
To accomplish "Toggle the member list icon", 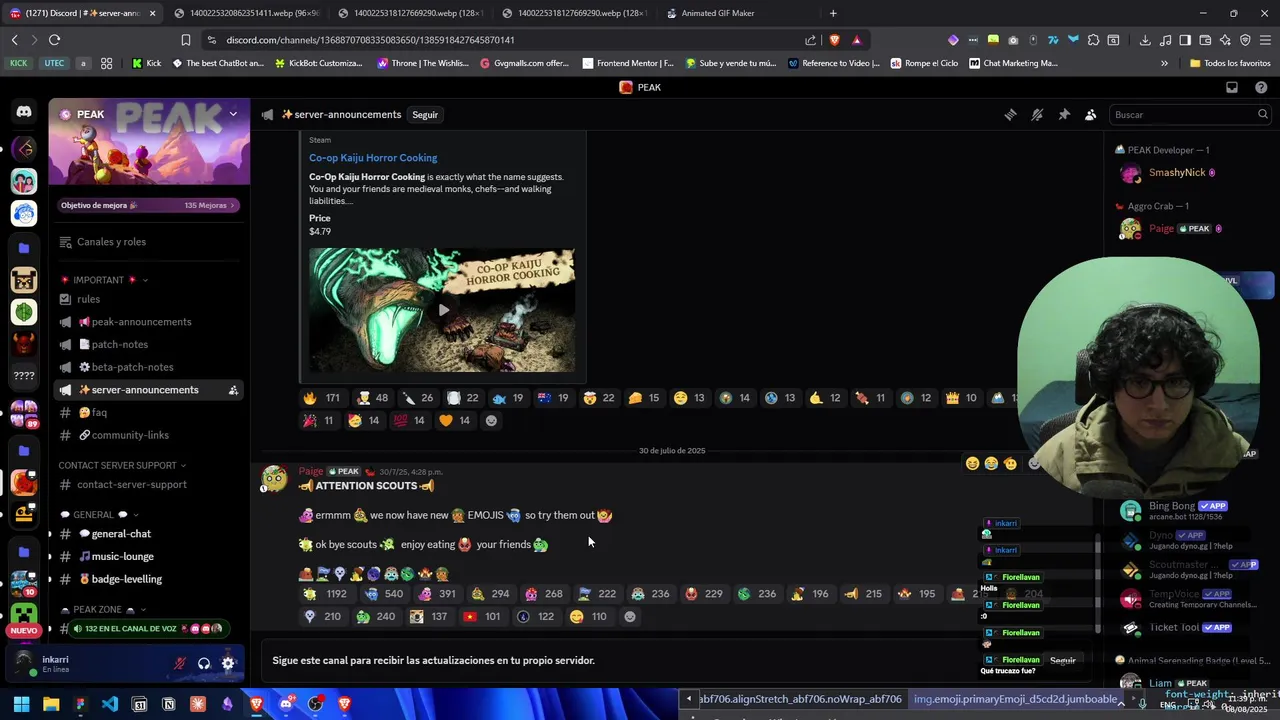I will tap(1090, 115).
